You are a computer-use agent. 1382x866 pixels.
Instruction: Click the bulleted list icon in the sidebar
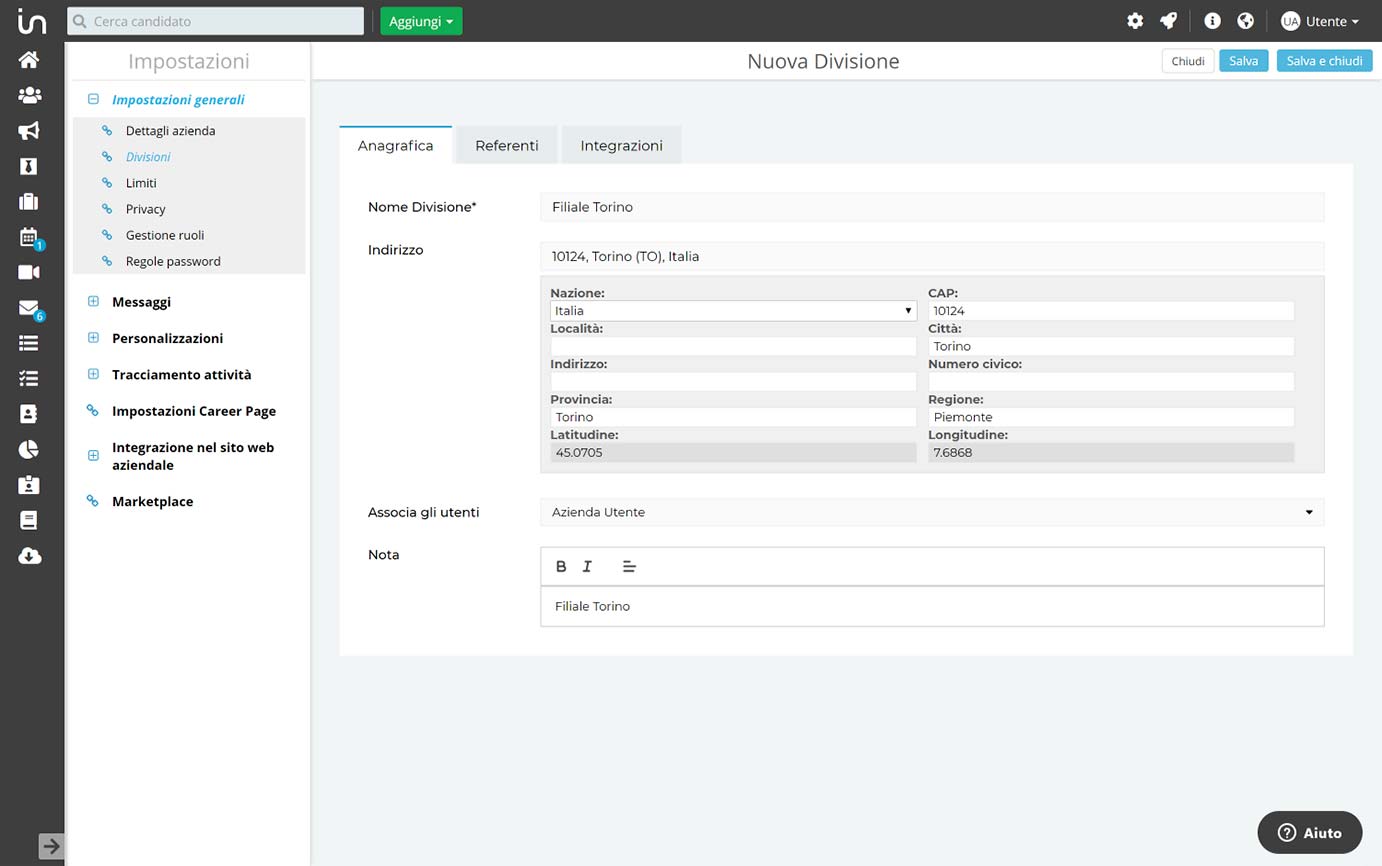29,343
